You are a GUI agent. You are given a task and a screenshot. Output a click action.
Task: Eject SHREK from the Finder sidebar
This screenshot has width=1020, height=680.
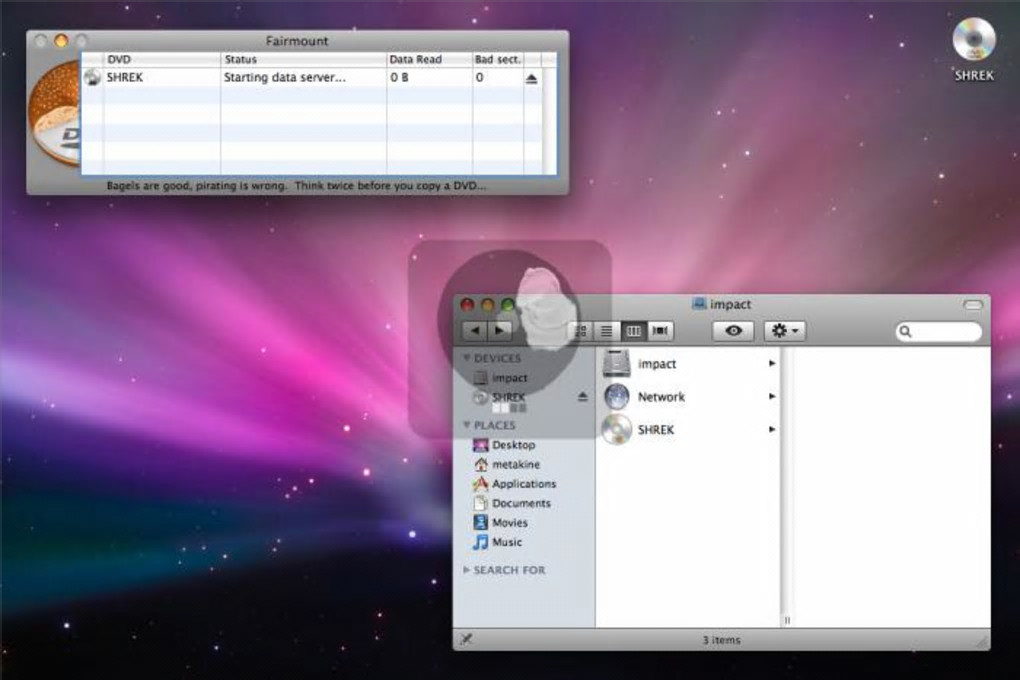582,397
